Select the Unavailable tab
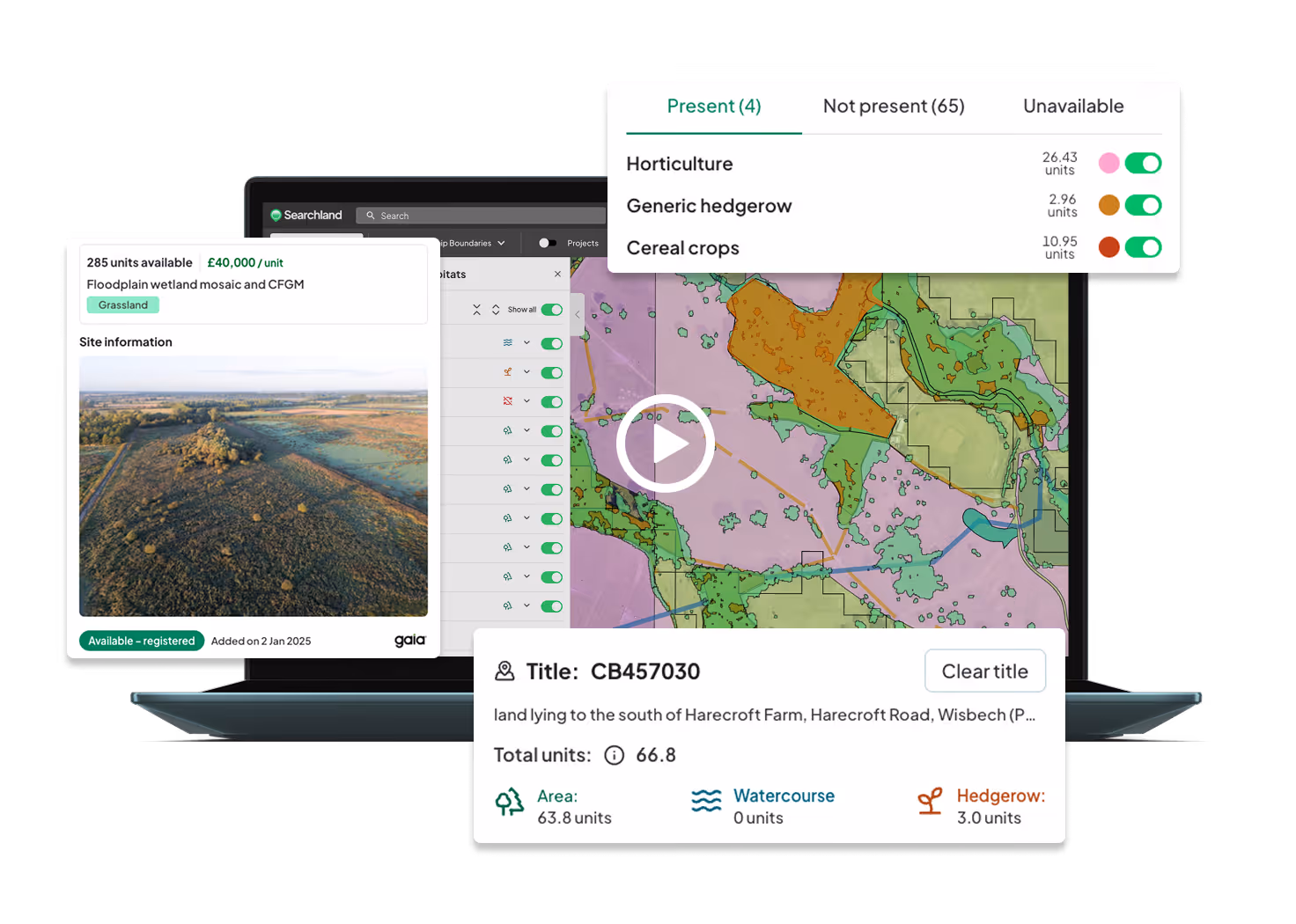 [x=1073, y=106]
